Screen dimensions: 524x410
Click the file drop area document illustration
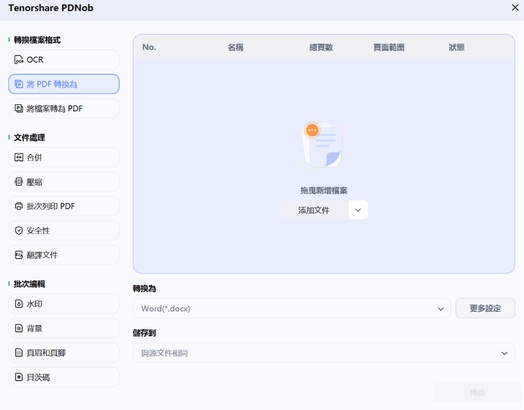point(321,145)
